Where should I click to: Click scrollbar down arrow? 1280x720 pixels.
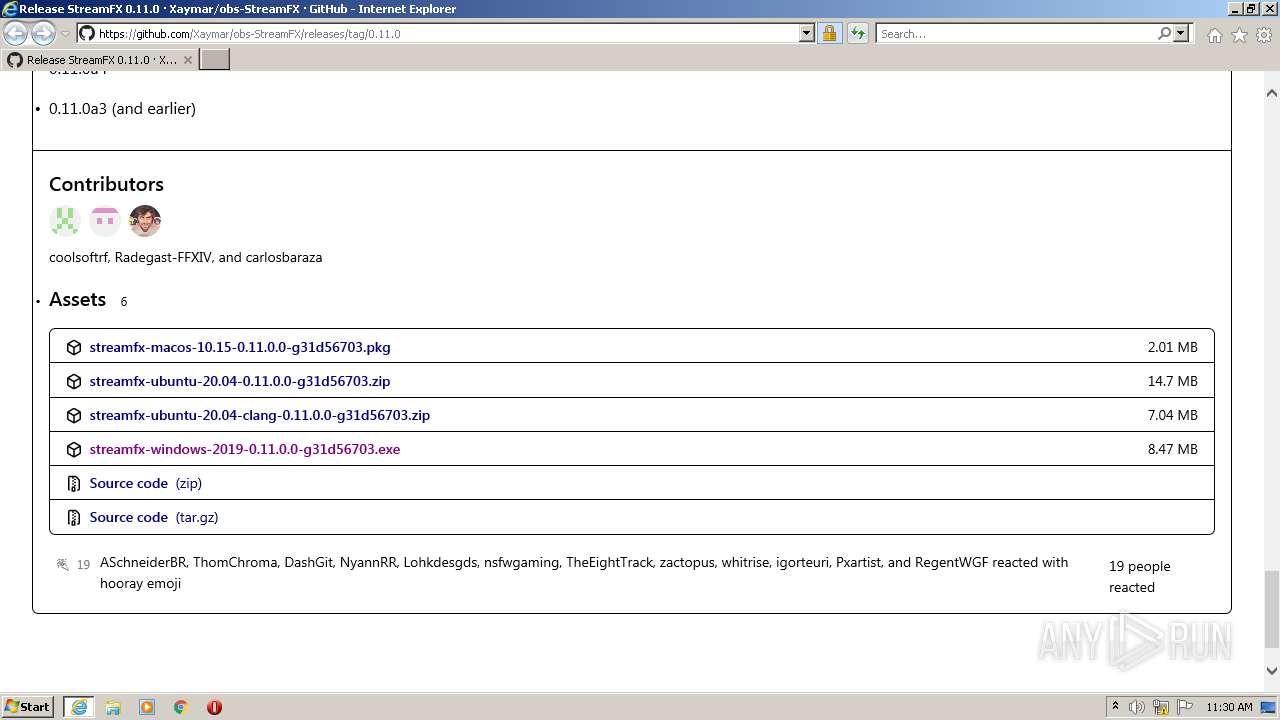[x=1272, y=671]
